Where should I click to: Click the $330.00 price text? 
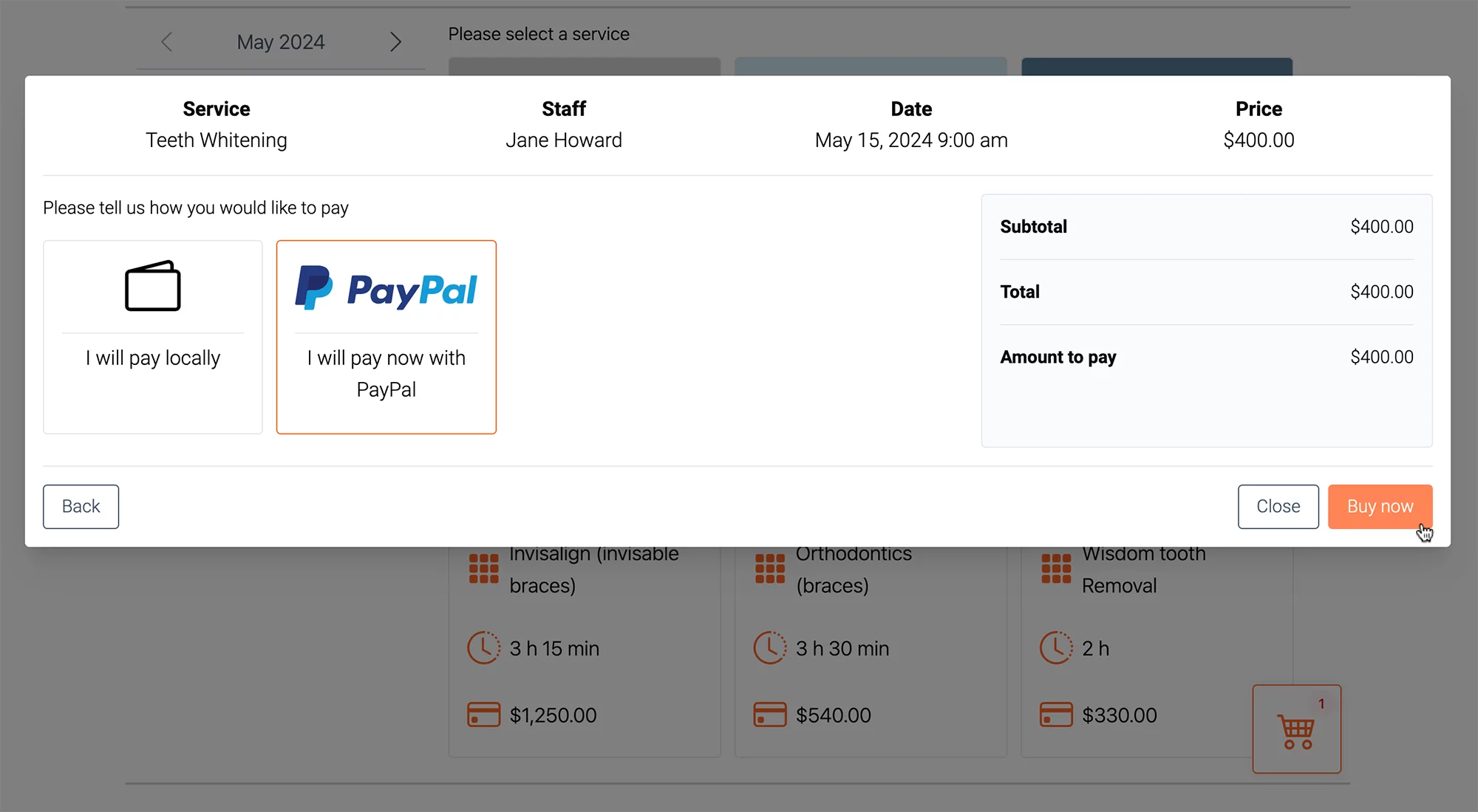click(x=1120, y=715)
